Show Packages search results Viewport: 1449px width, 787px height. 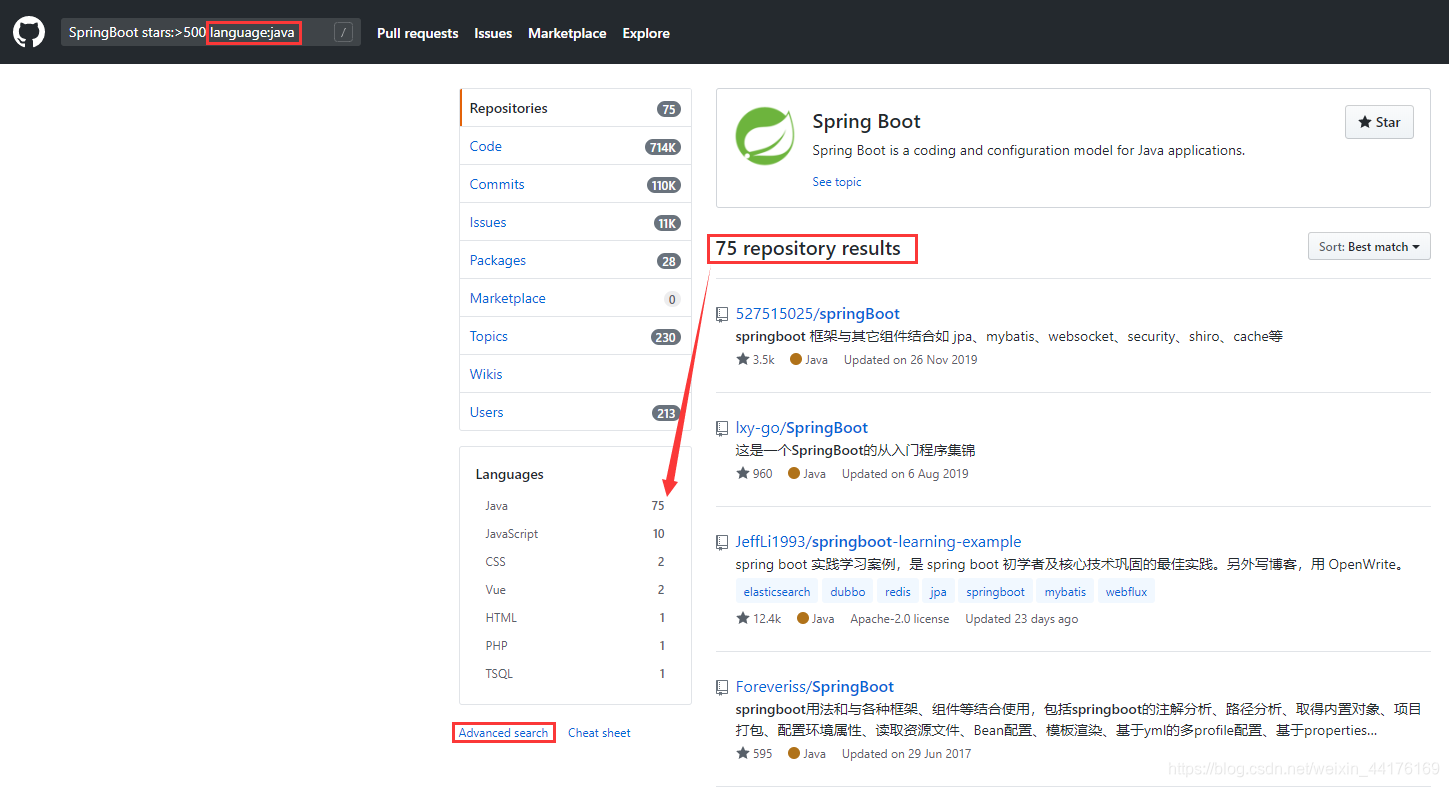[x=575, y=260]
